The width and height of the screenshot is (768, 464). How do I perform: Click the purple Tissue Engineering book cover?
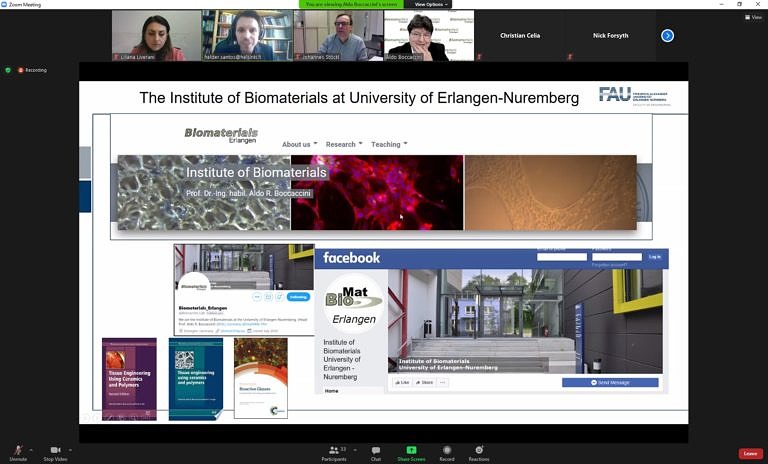click(129, 379)
